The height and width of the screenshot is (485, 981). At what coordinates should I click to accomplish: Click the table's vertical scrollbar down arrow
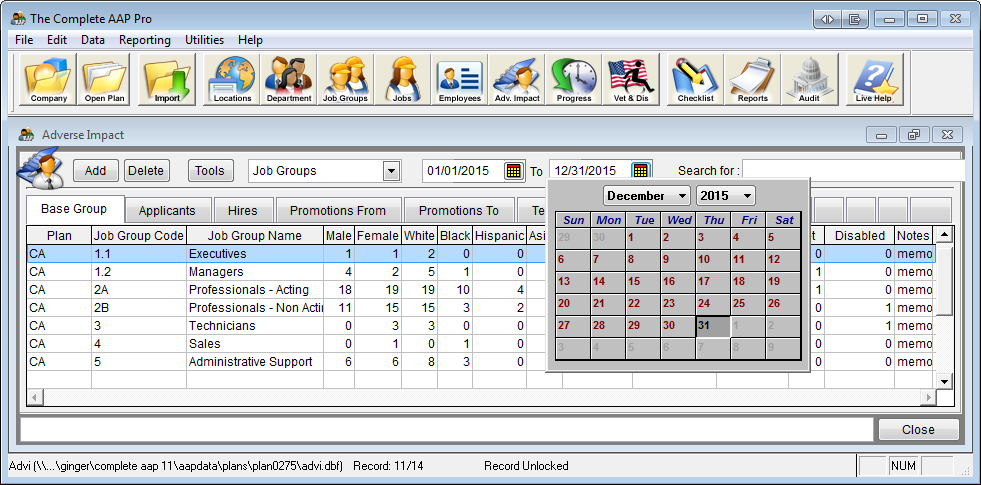click(945, 380)
